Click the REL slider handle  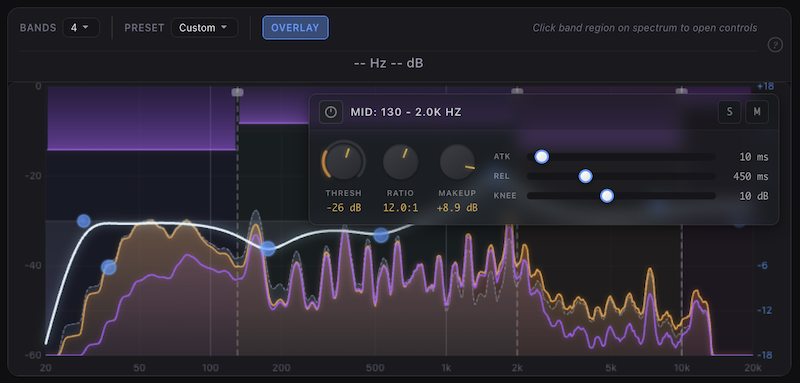[x=586, y=176]
